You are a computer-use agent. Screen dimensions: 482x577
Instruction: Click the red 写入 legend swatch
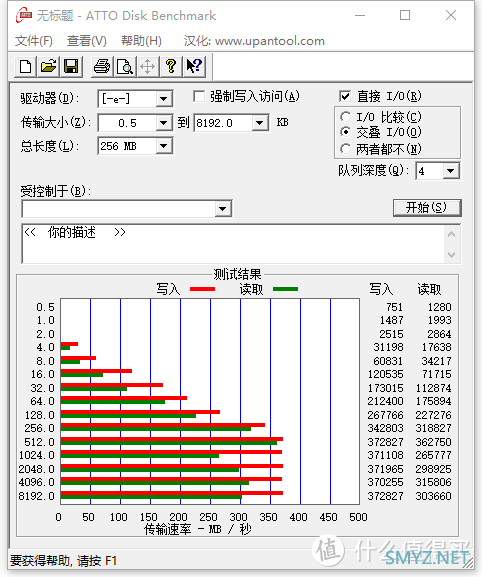202,289
